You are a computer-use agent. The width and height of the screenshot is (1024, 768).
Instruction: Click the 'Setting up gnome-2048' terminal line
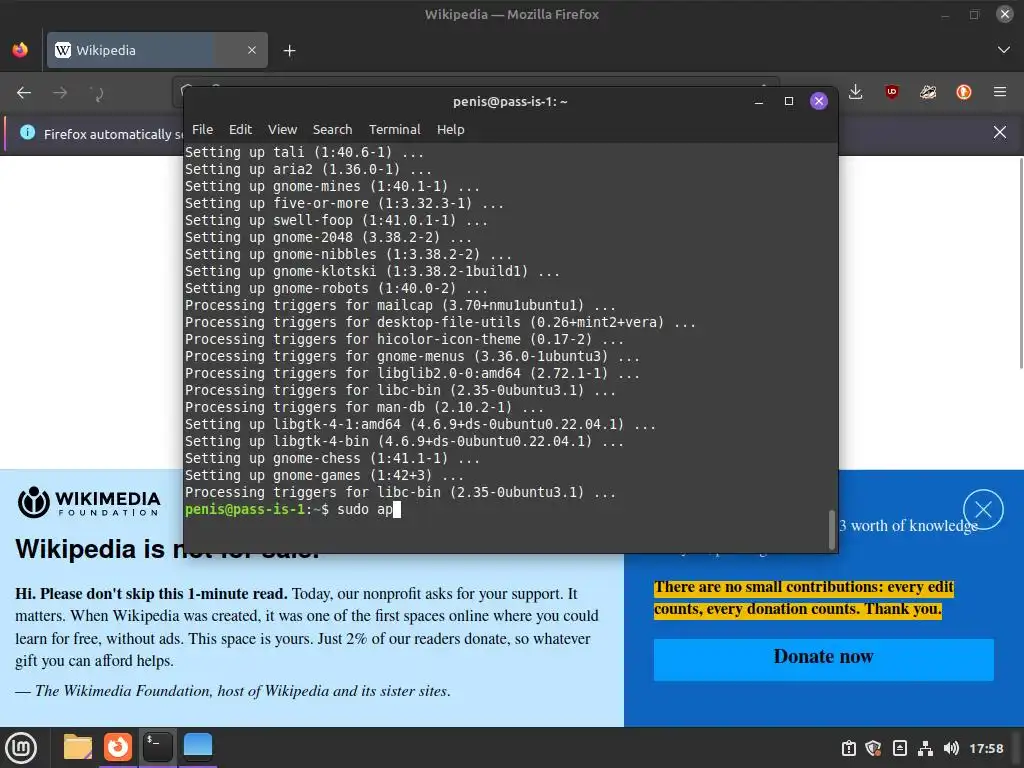point(328,237)
